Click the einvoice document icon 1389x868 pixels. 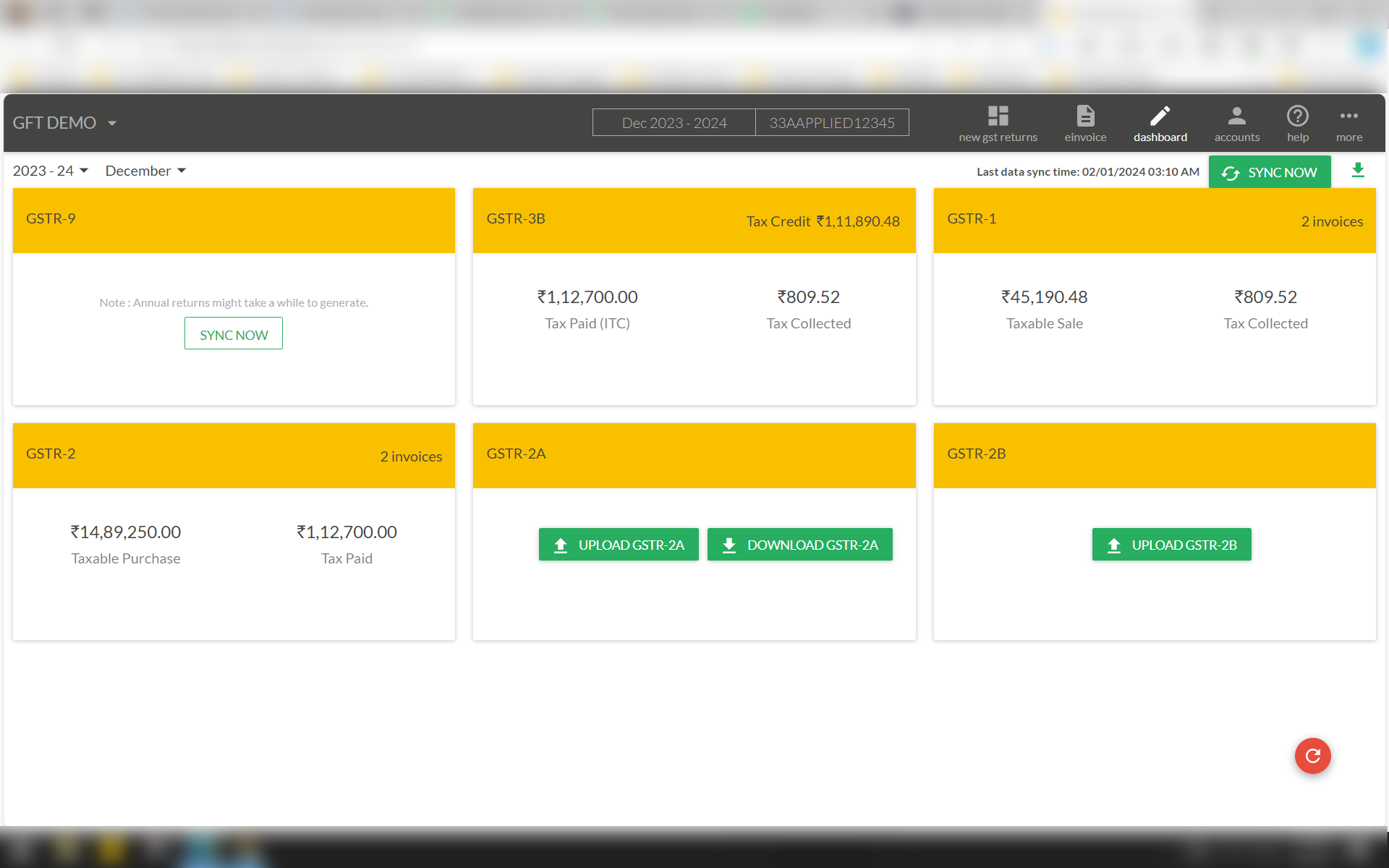point(1085,116)
